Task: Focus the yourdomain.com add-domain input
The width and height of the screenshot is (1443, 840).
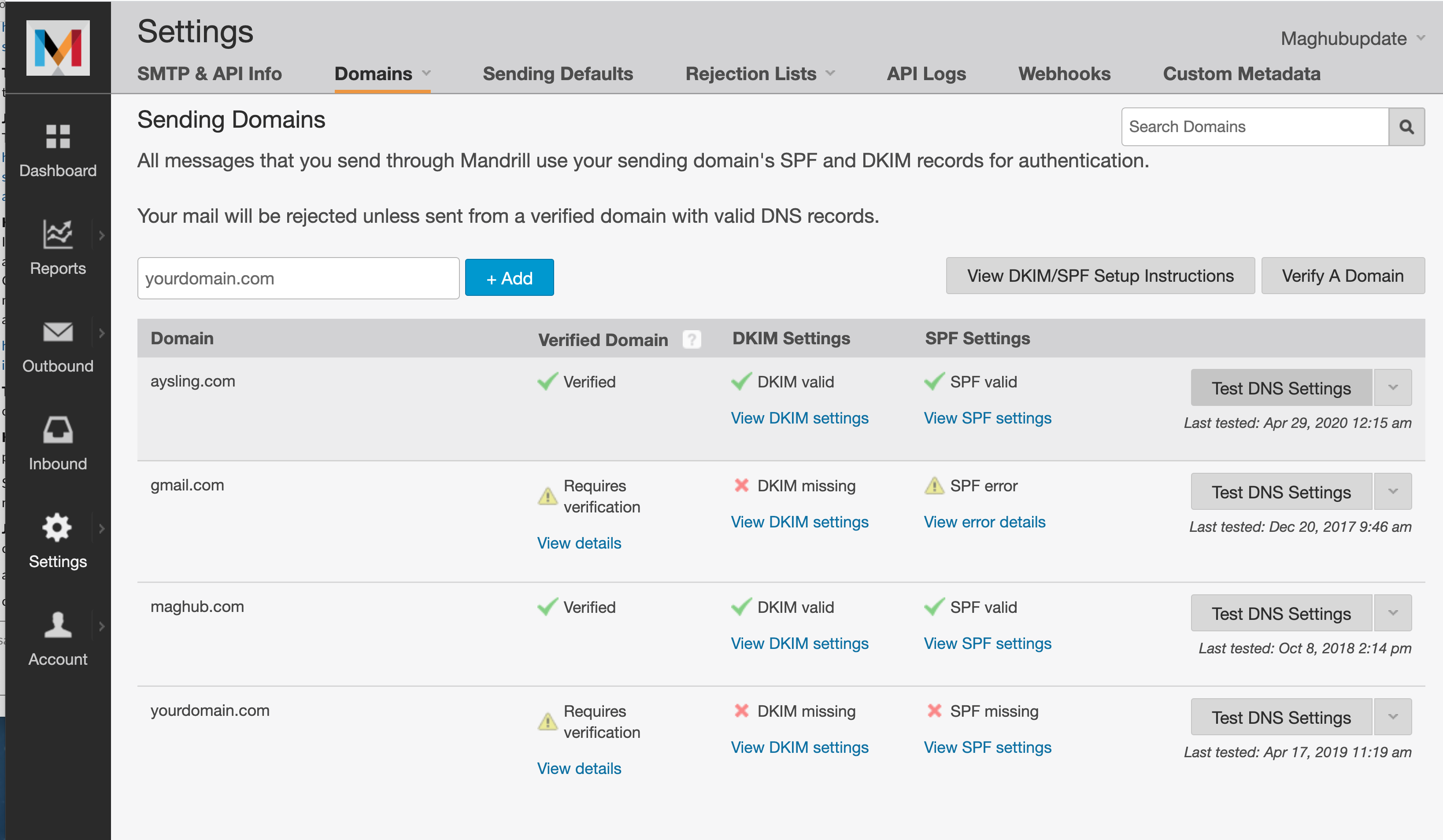Action: coord(298,278)
